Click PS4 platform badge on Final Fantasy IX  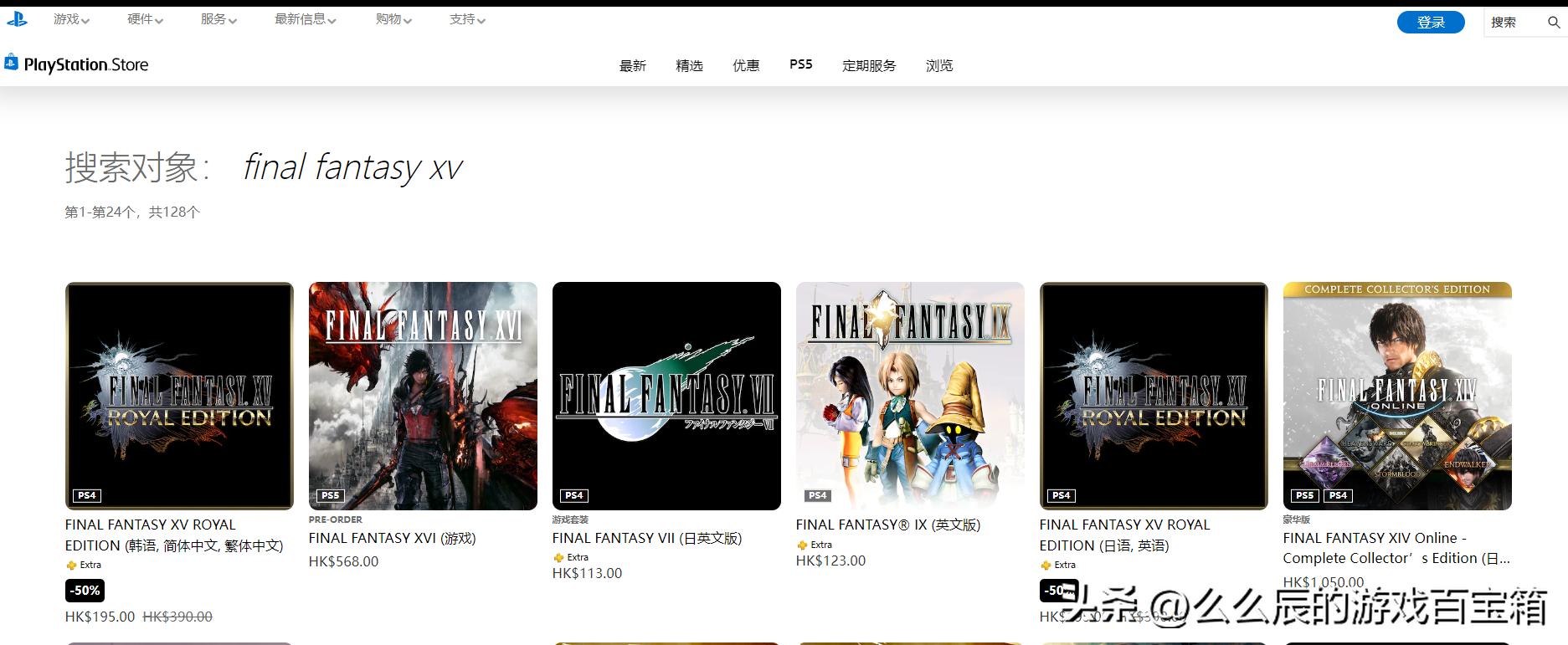818,495
